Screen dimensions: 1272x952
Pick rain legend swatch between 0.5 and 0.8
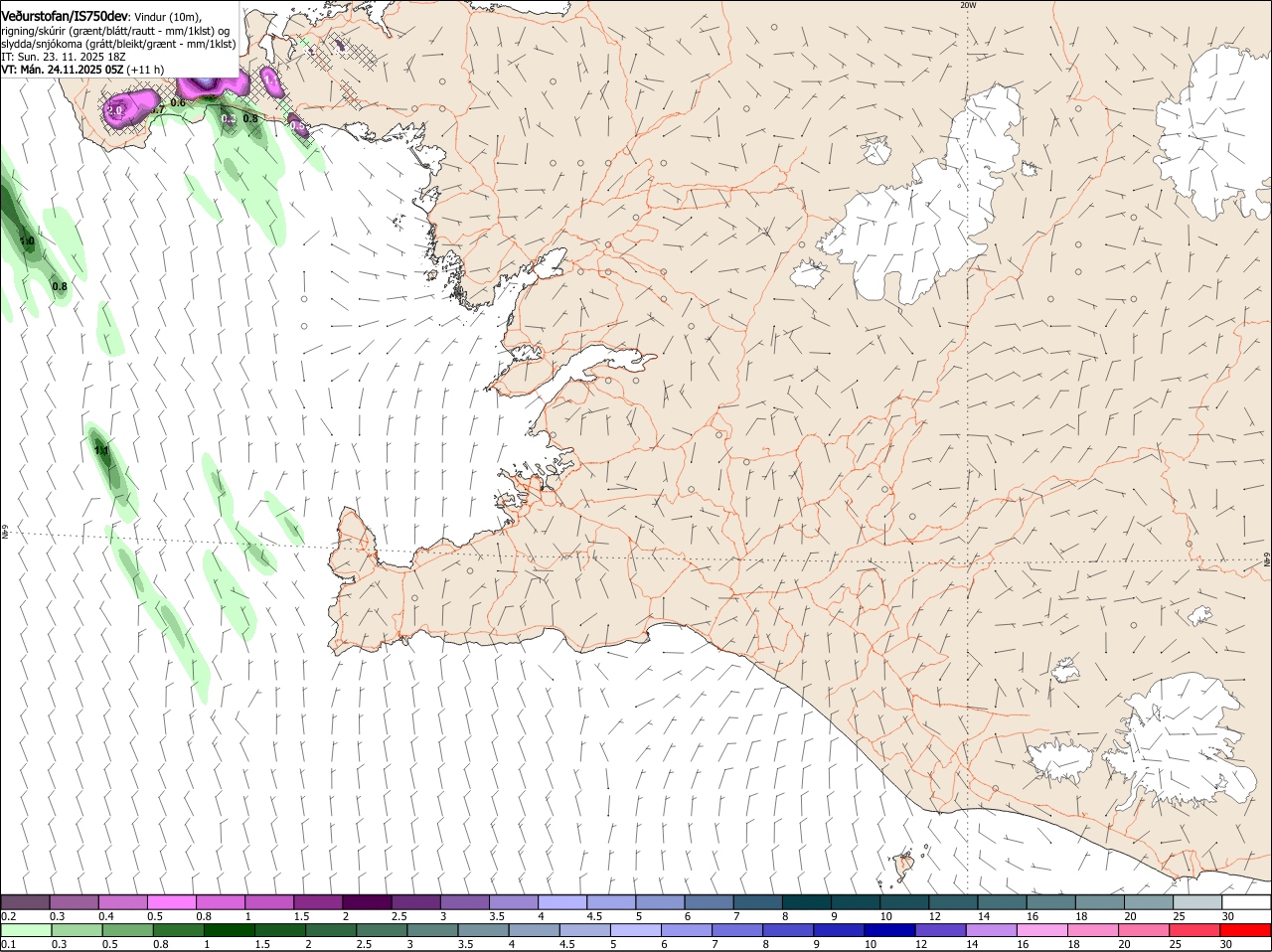click(x=127, y=930)
